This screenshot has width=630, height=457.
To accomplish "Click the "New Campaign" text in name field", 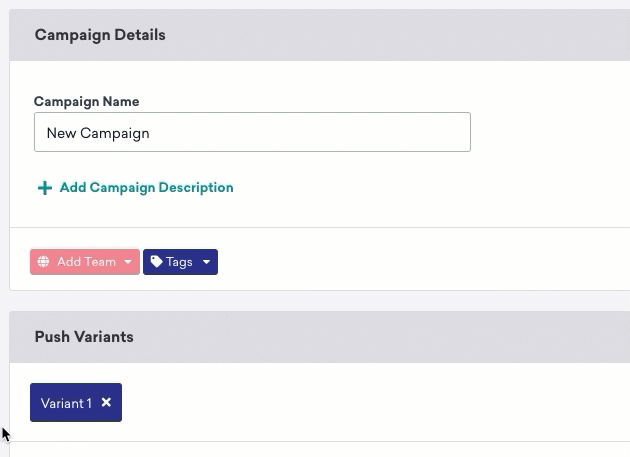I will pyautogui.click(x=98, y=133).
